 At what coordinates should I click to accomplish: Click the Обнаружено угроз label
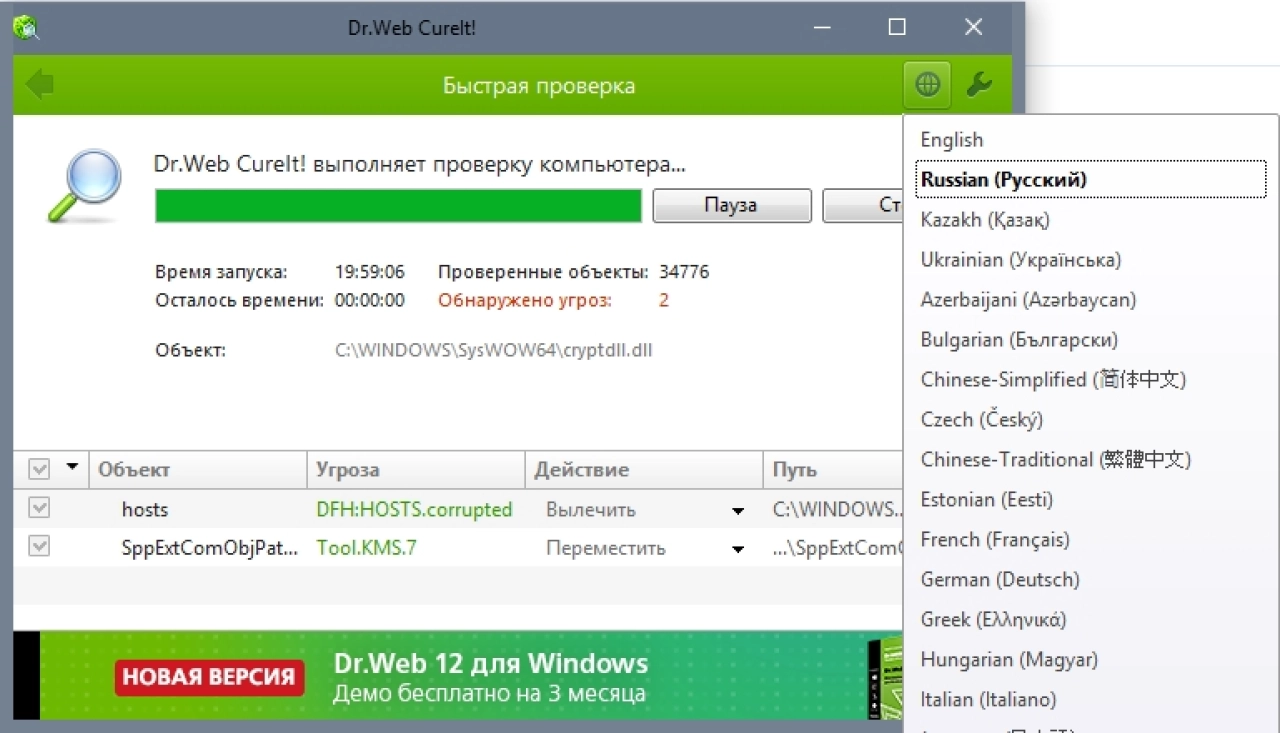(x=525, y=300)
